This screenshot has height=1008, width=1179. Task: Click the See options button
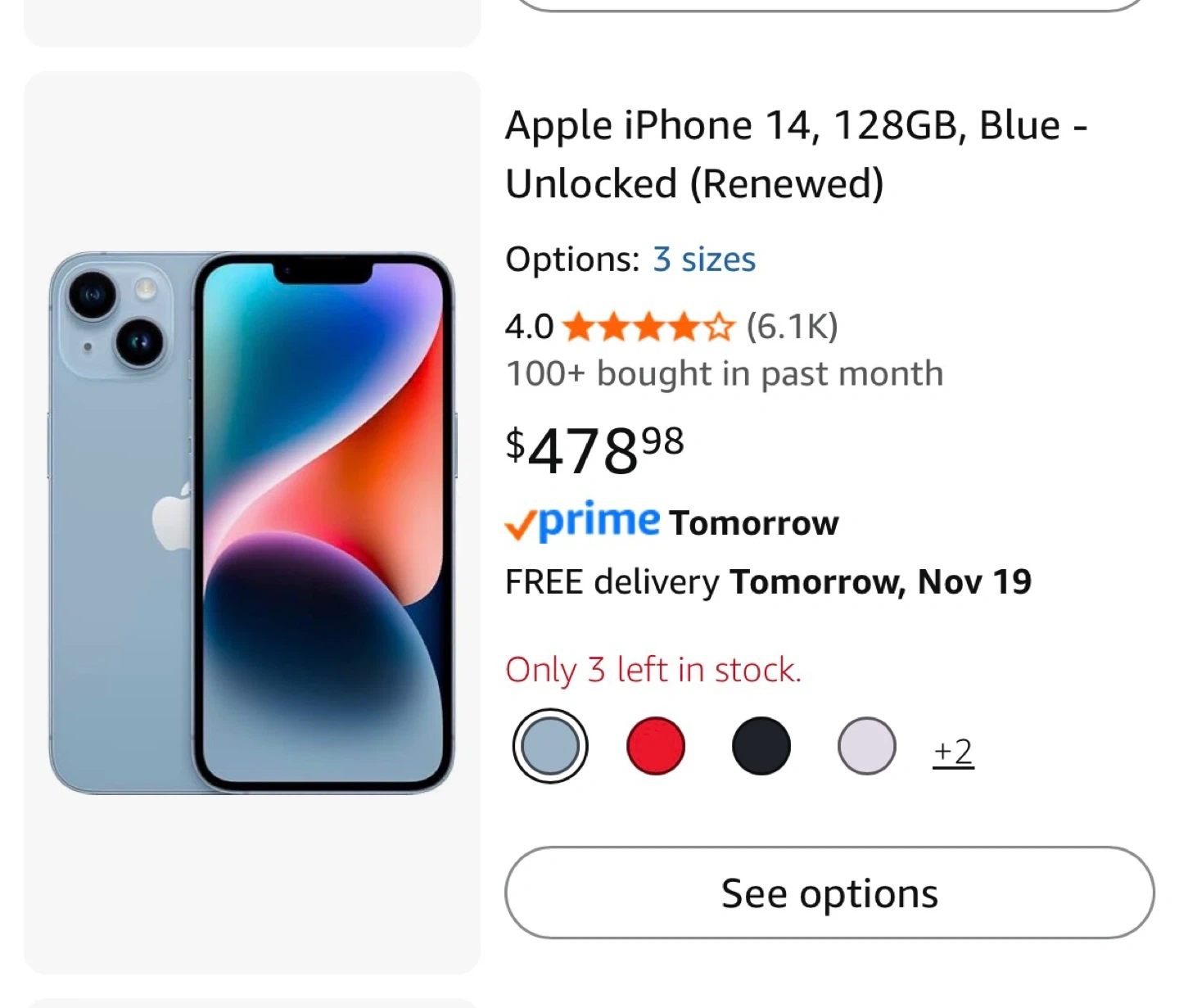(x=829, y=893)
